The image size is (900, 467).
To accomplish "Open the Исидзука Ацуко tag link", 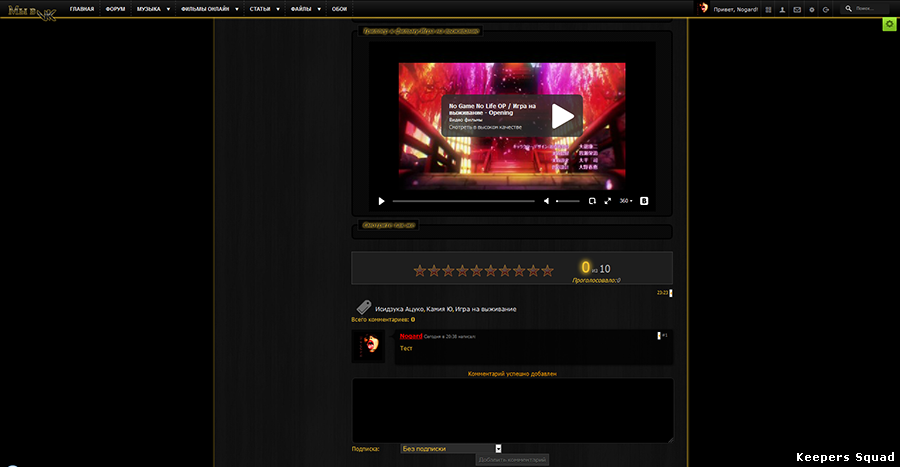I will [399, 309].
